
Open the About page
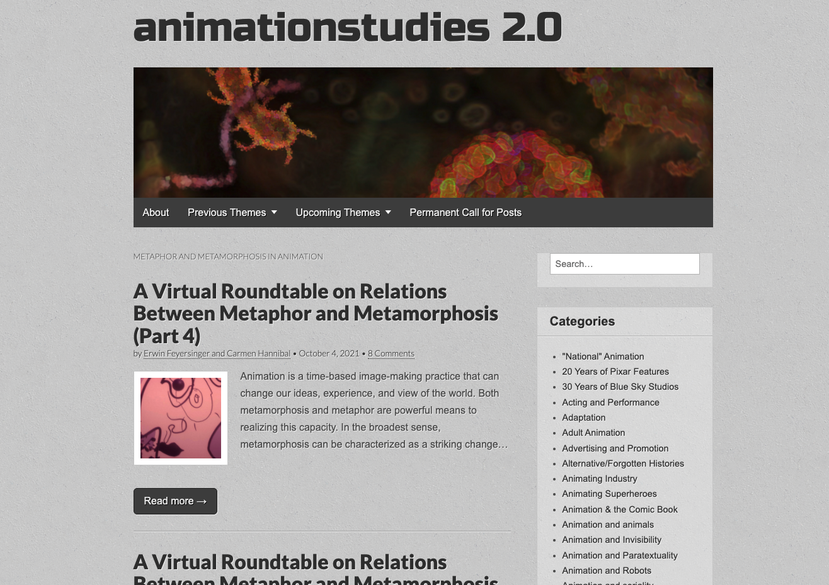tap(155, 212)
